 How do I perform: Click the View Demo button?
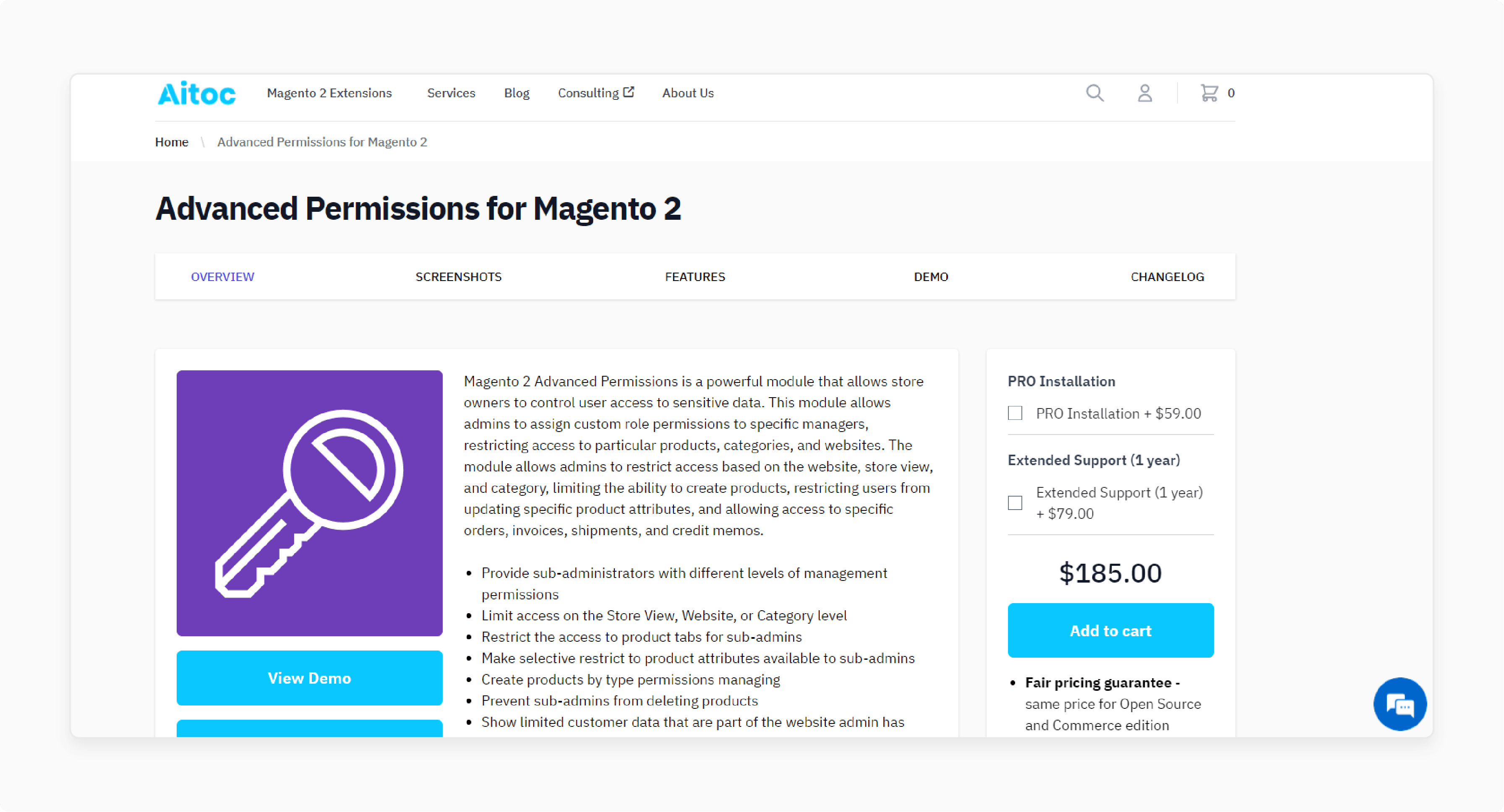[309, 678]
